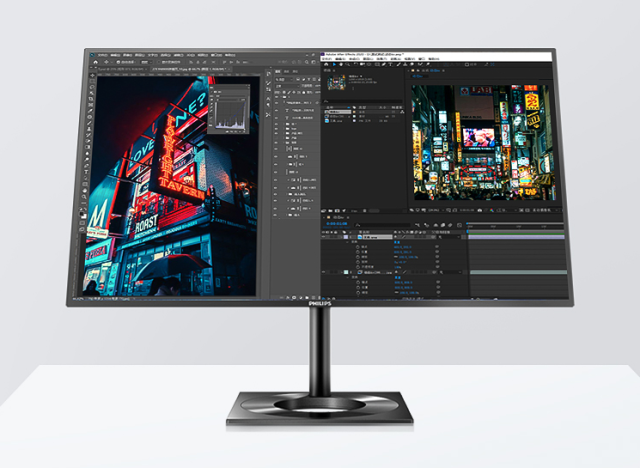Viewport: 640px width, 468px height.
Task: Hide the first timeline layer via its eye toggle
Action: click(x=323, y=237)
